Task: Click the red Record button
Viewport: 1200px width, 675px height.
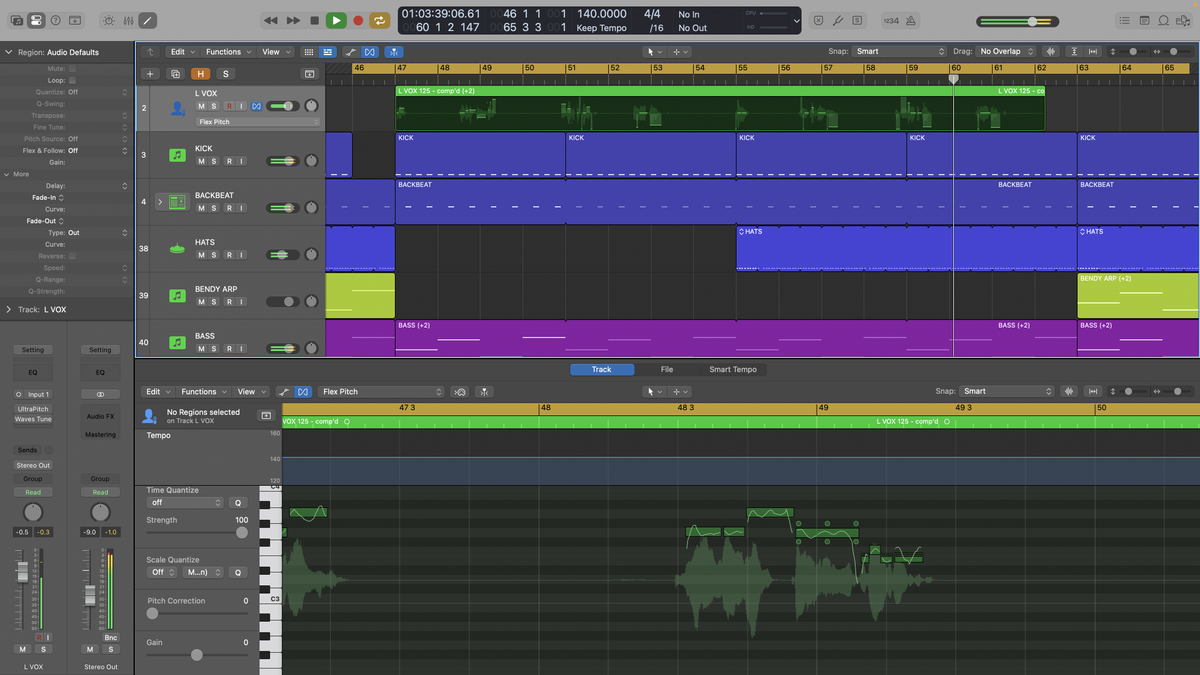Action: 358,20
